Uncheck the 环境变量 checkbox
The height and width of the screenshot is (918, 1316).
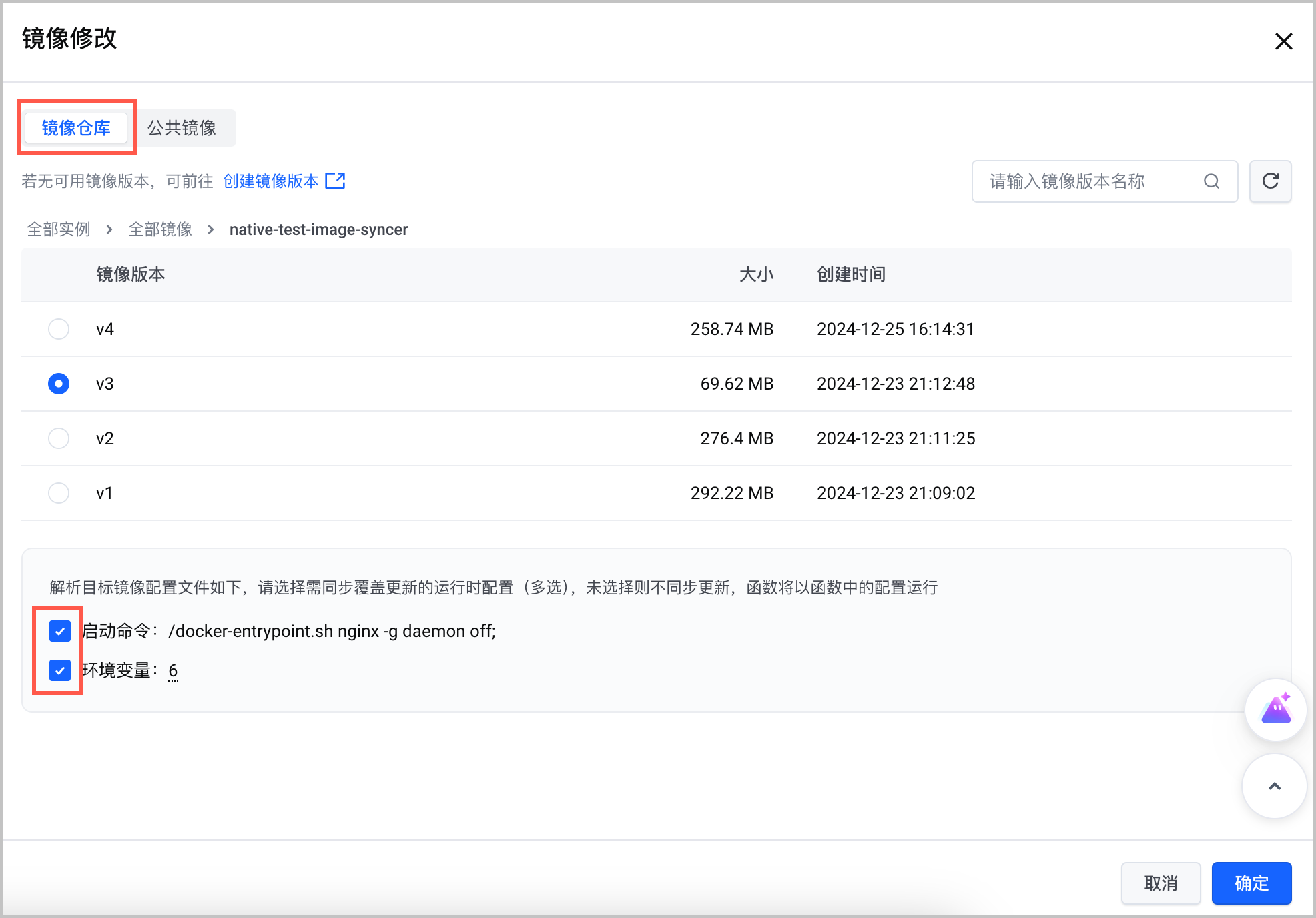[60, 670]
